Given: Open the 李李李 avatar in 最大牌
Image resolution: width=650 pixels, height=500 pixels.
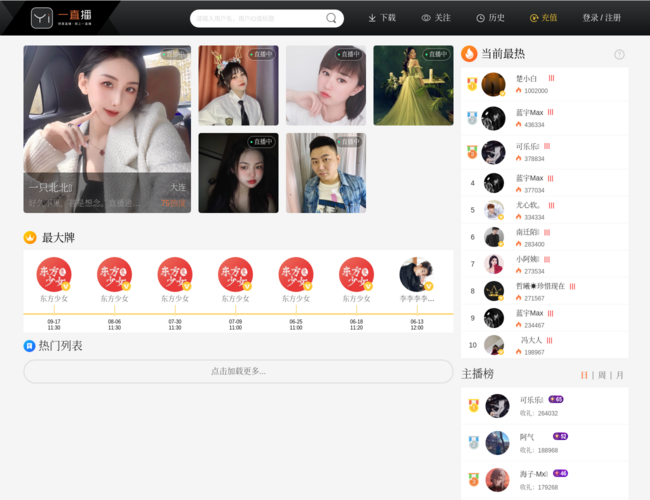Looking at the screenshot, I should 416,276.
